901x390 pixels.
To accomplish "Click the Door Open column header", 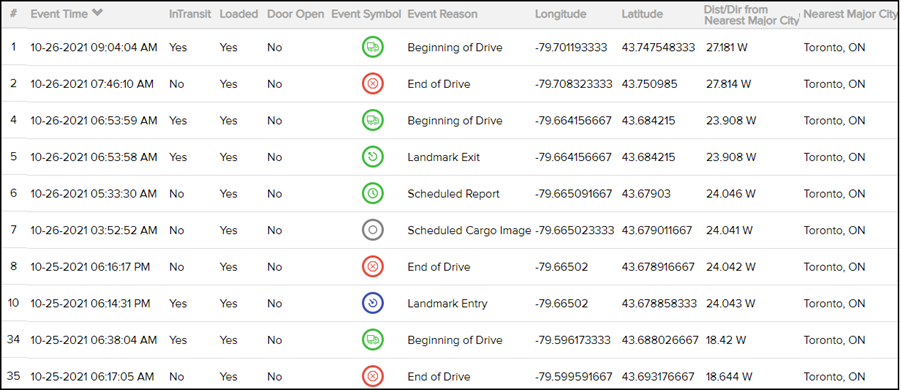I will tap(296, 14).
